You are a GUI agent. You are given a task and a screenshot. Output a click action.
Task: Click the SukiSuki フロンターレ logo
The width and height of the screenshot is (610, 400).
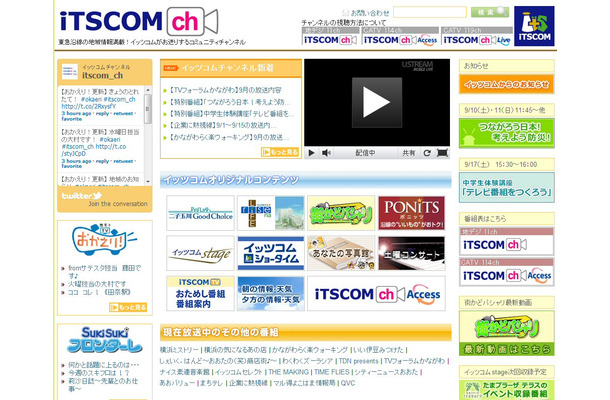coord(104,340)
